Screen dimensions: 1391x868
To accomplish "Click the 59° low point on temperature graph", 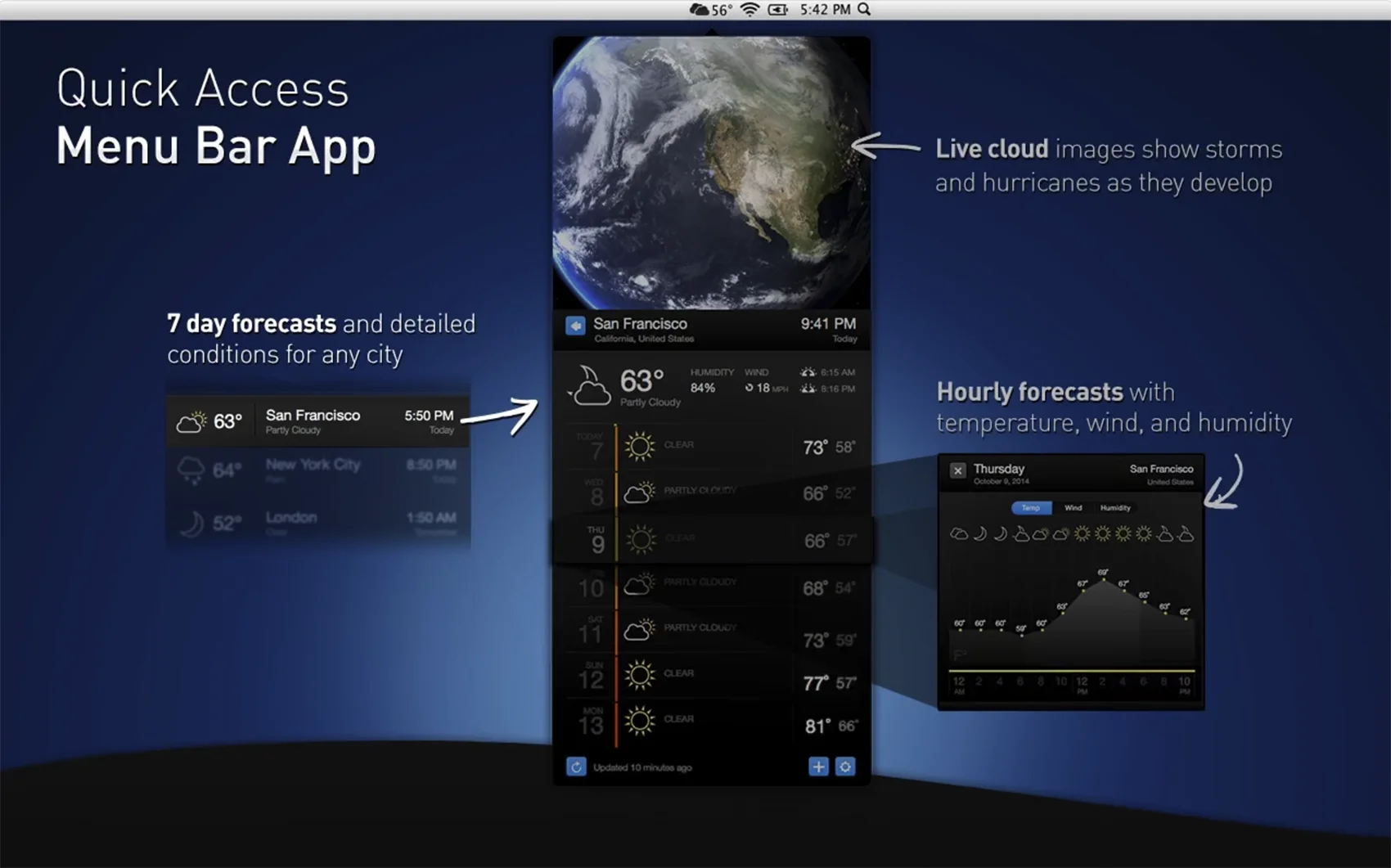I will point(1021,634).
